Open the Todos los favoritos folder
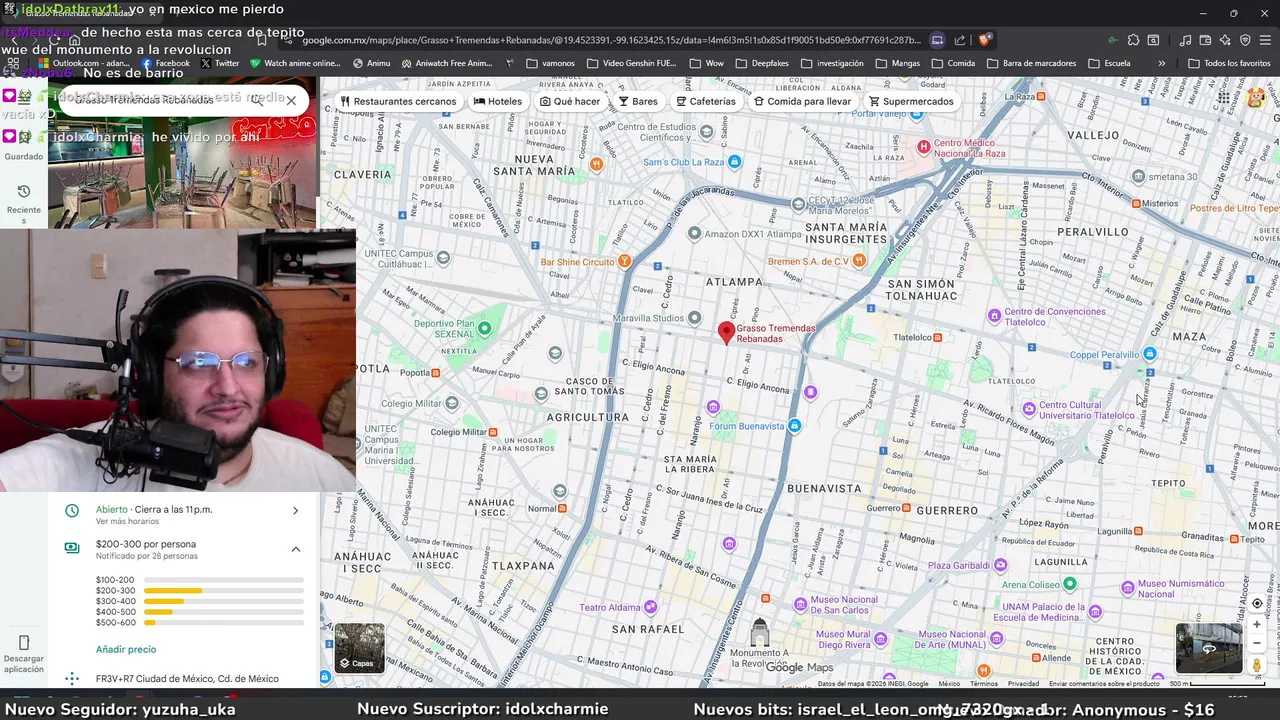The image size is (1280, 720). [1229, 63]
